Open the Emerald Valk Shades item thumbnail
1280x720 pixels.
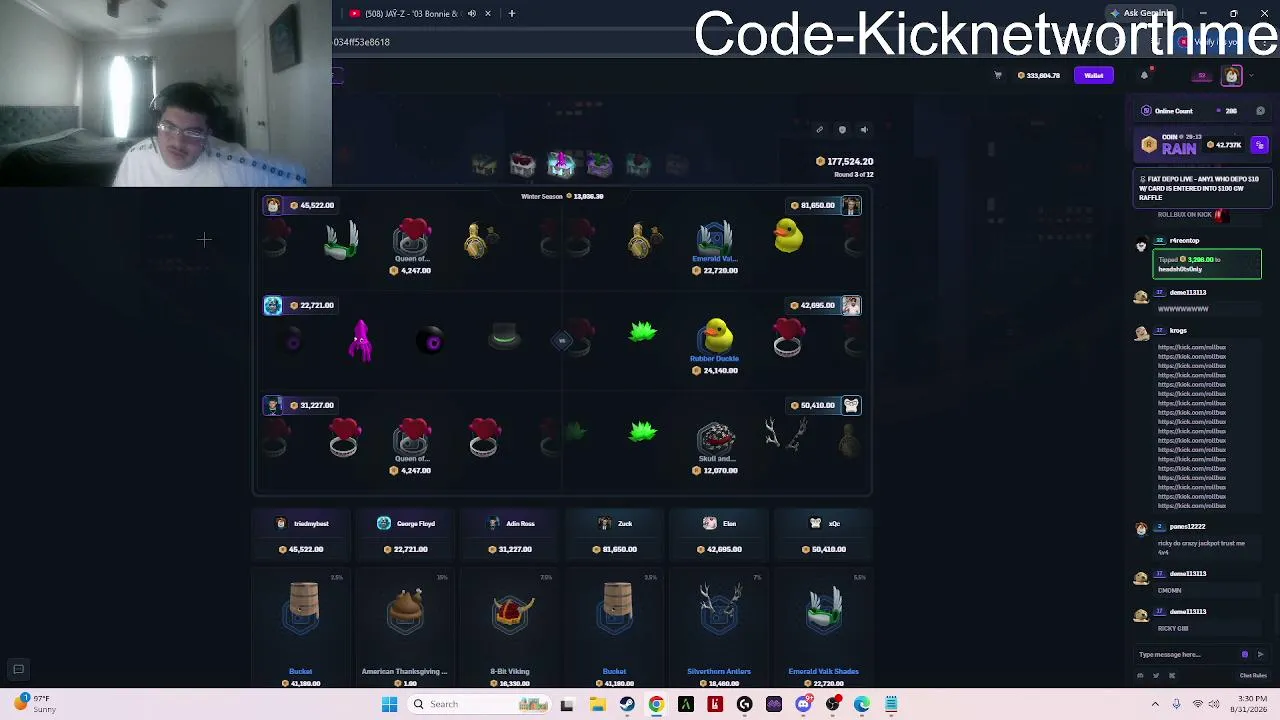(x=824, y=609)
